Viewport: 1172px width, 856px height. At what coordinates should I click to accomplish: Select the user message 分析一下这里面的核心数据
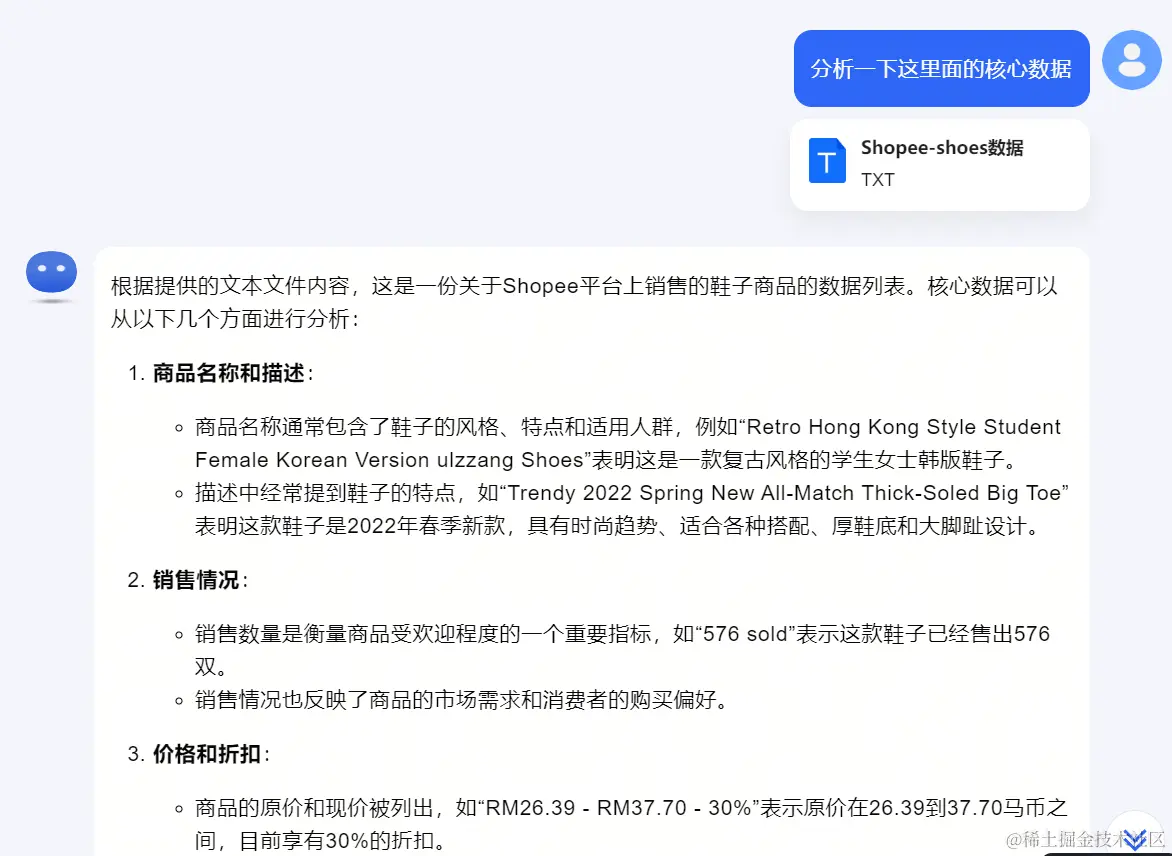click(941, 69)
